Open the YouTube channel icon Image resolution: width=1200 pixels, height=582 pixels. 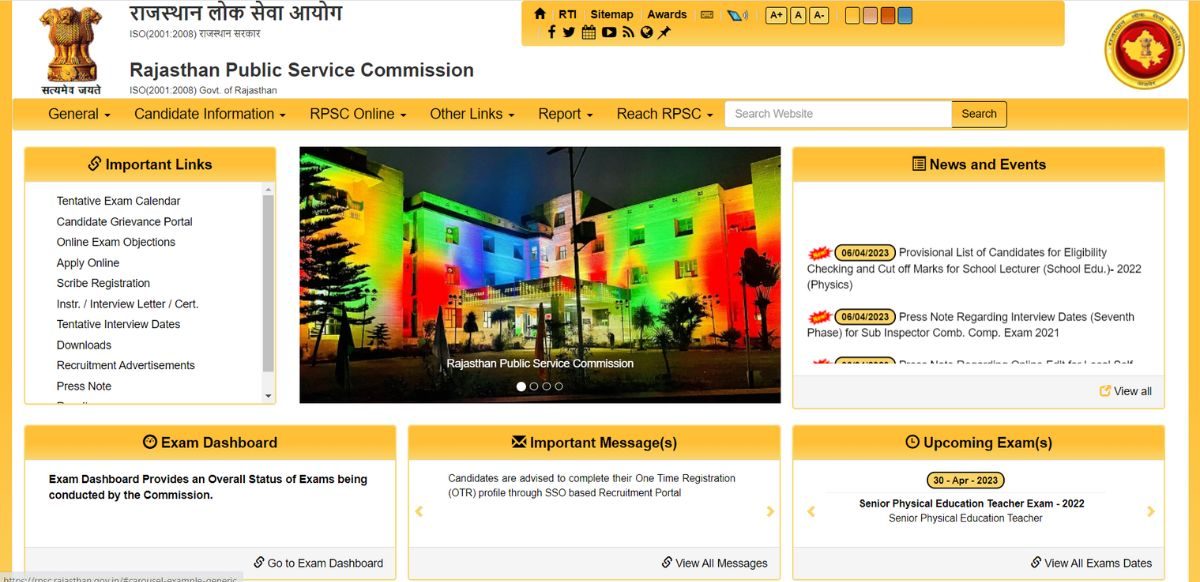coord(609,32)
